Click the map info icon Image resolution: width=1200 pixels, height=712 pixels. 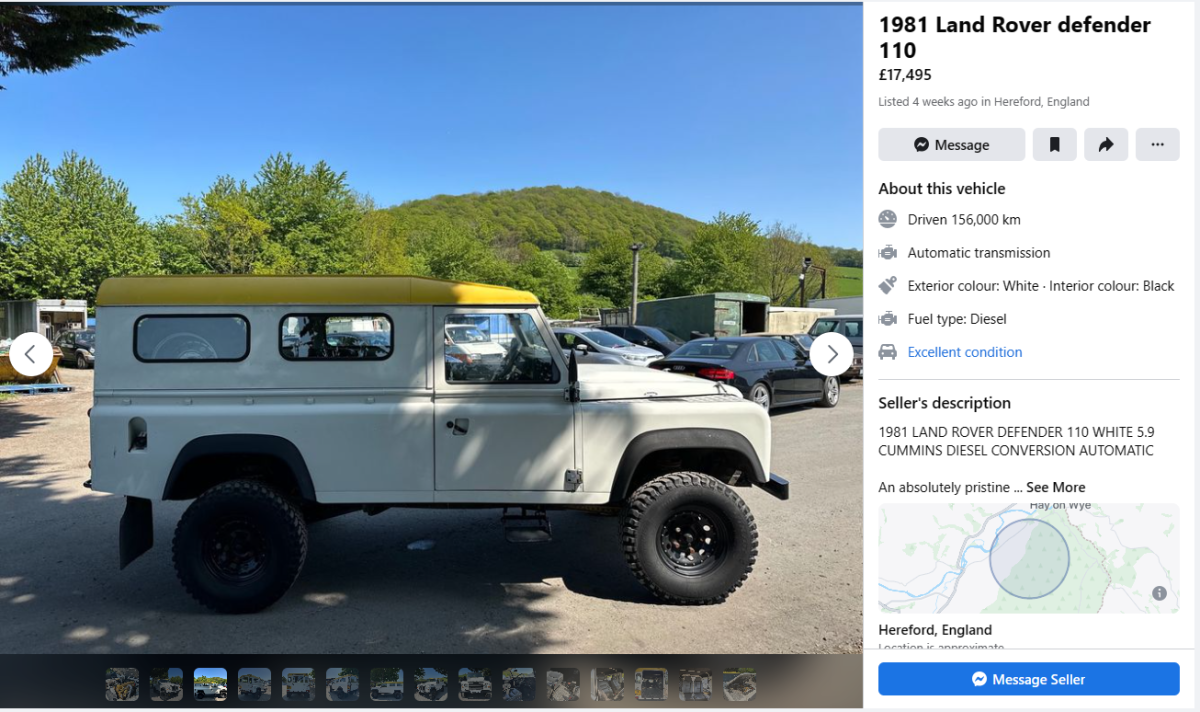pyautogui.click(x=1159, y=593)
